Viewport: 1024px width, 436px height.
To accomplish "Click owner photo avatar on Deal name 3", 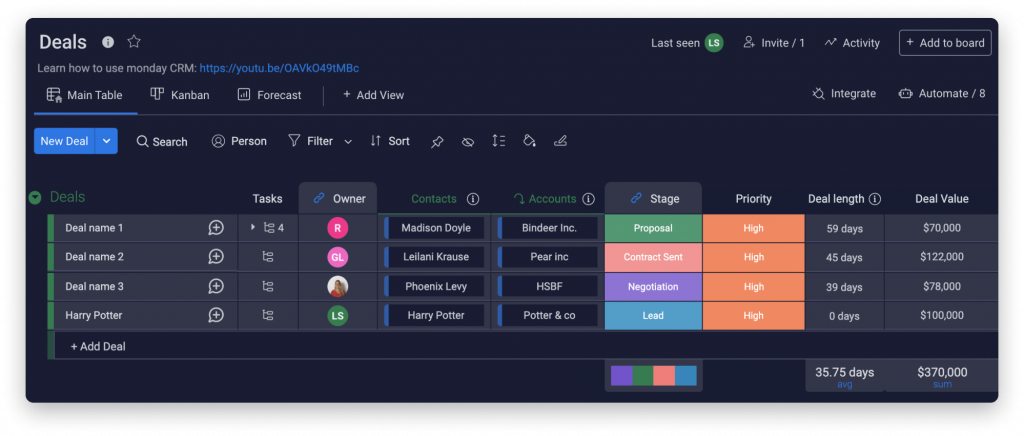I will pos(338,287).
